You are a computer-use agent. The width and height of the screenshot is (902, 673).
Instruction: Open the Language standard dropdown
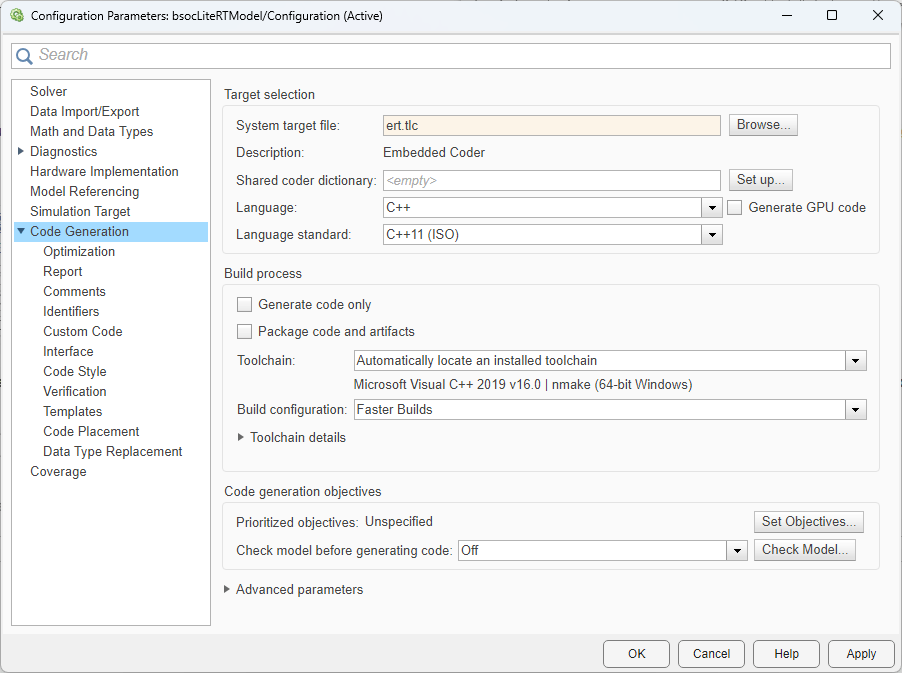point(711,235)
